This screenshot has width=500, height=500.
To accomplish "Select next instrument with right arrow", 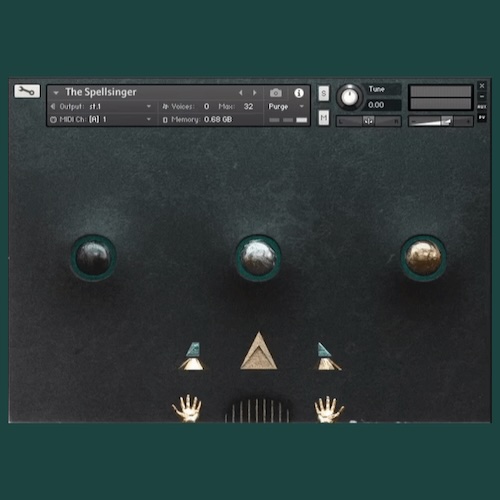I will pos(255,93).
